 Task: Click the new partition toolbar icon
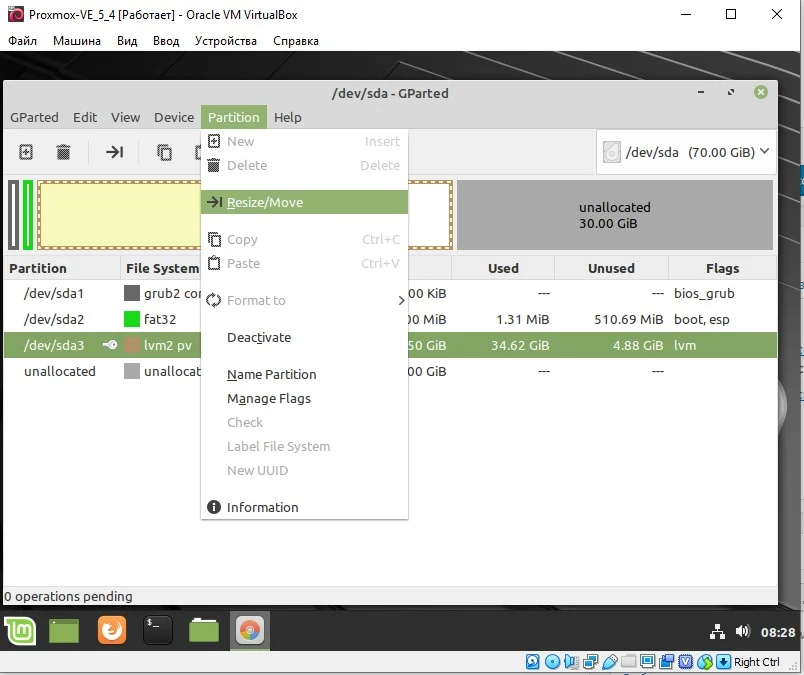click(26, 152)
